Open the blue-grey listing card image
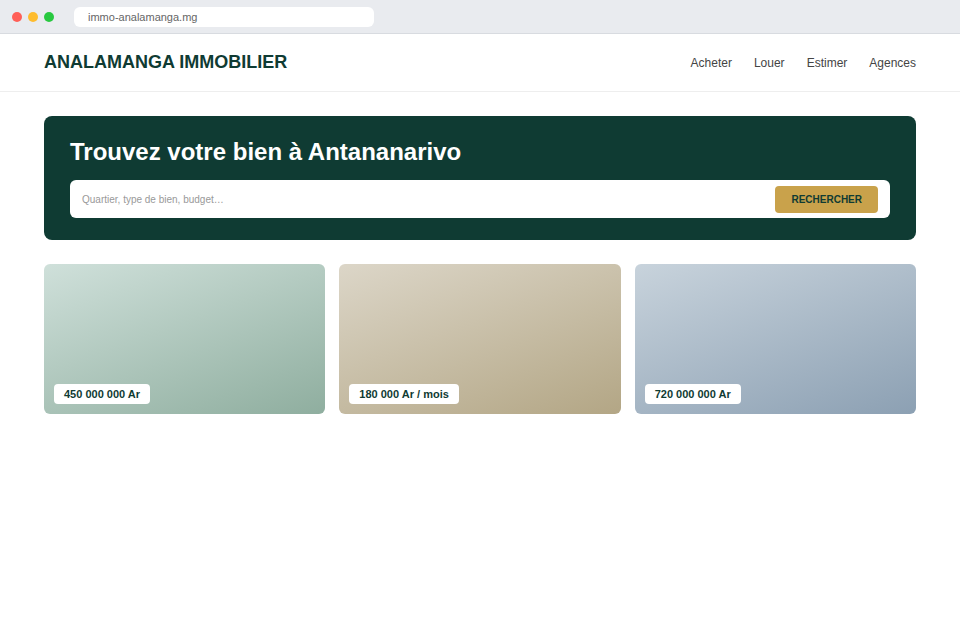This screenshot has height=640, width=960. pyautogui.click(x=775, y=325)
